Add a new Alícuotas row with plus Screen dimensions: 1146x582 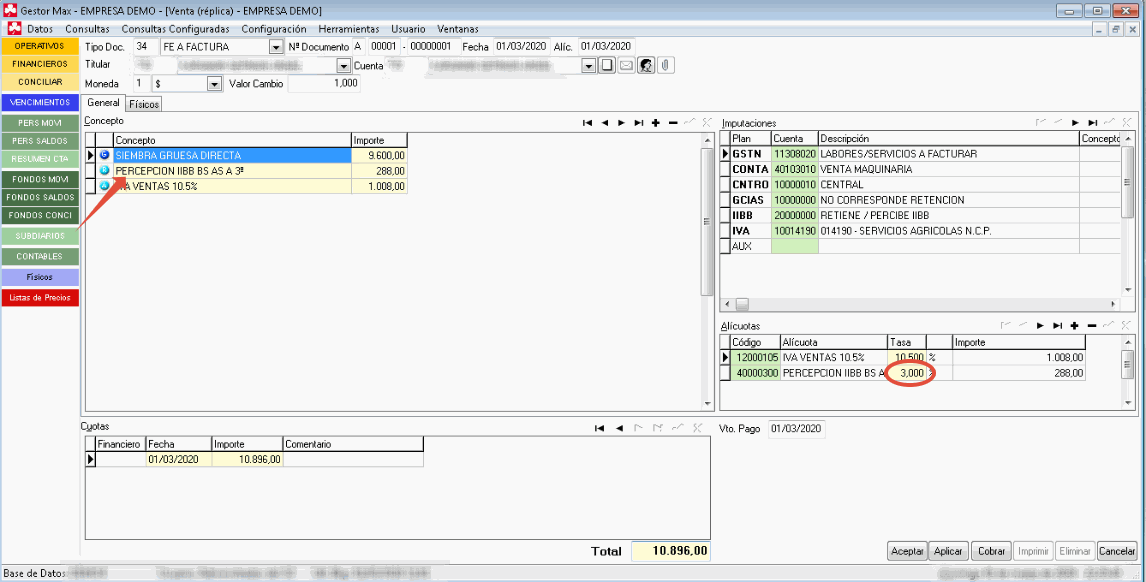(1074, 325)
